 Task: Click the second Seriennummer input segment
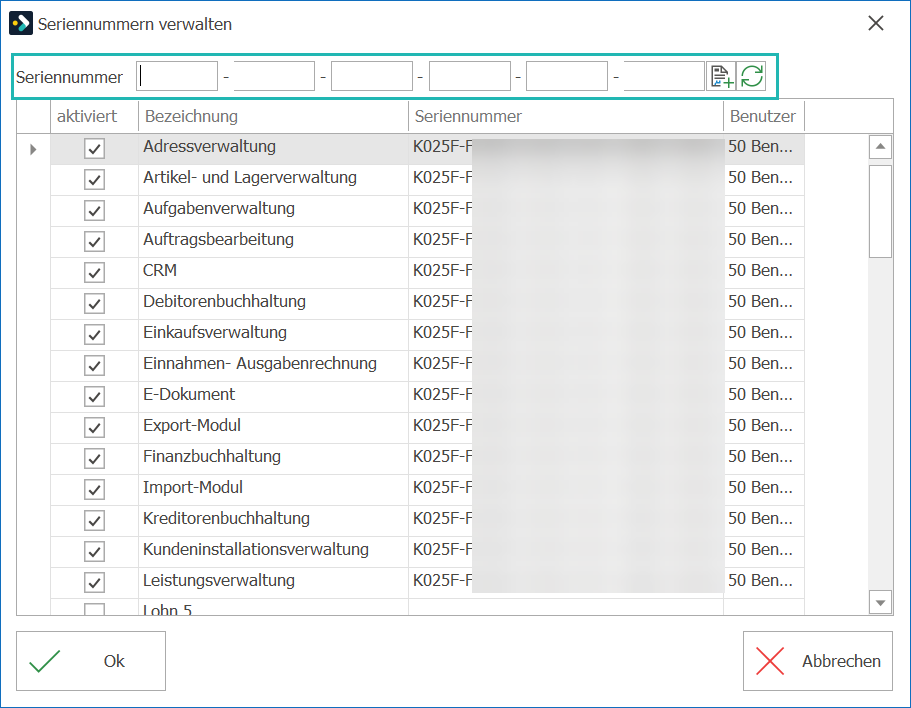(x=274, y=76)
